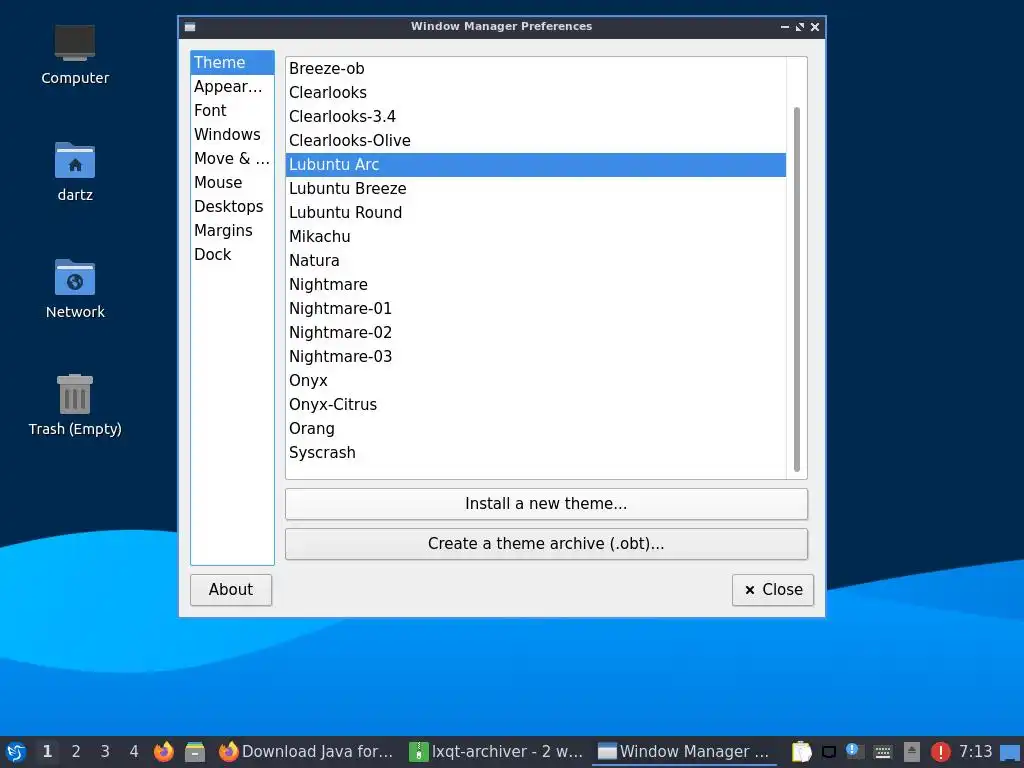
Task: Click the red update alert tray icon
Action: point(940,752)
